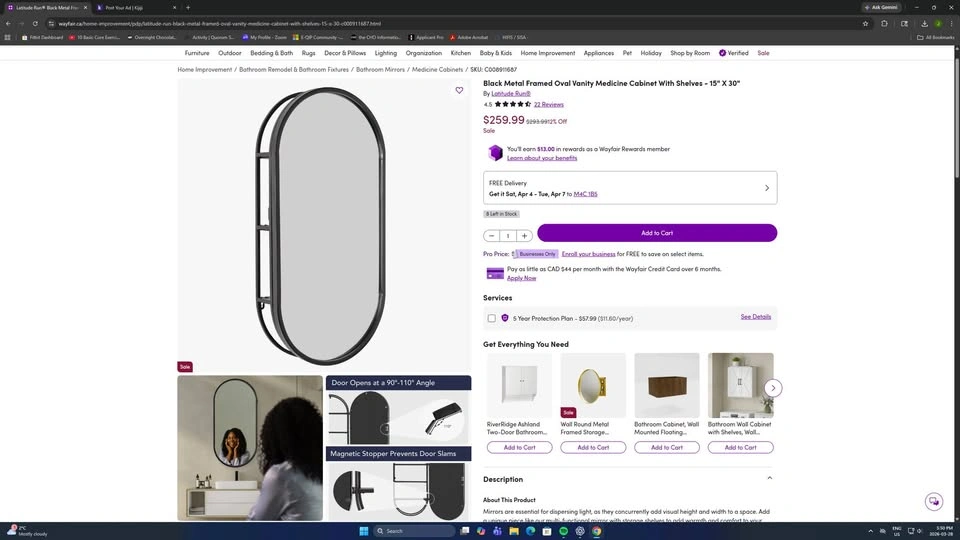The image size is (960, 540).
Task: Open the Fitbit Dashboard bookmark
Action: click(42, 37)
